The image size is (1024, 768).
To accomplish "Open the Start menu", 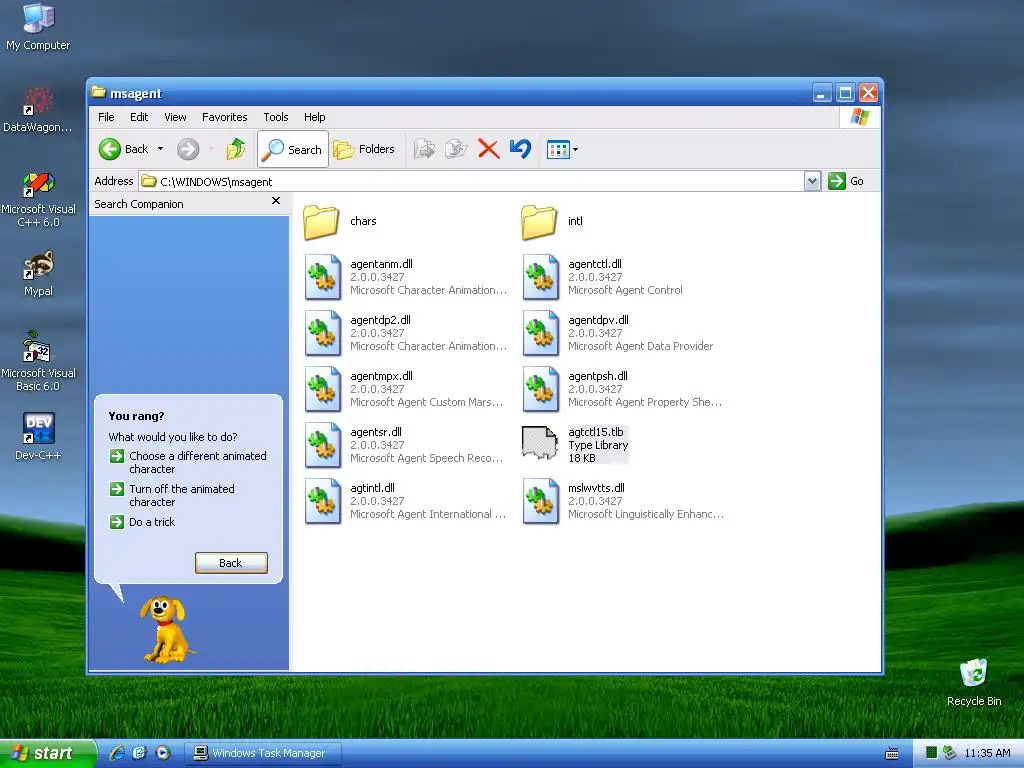I will (47, 754).
